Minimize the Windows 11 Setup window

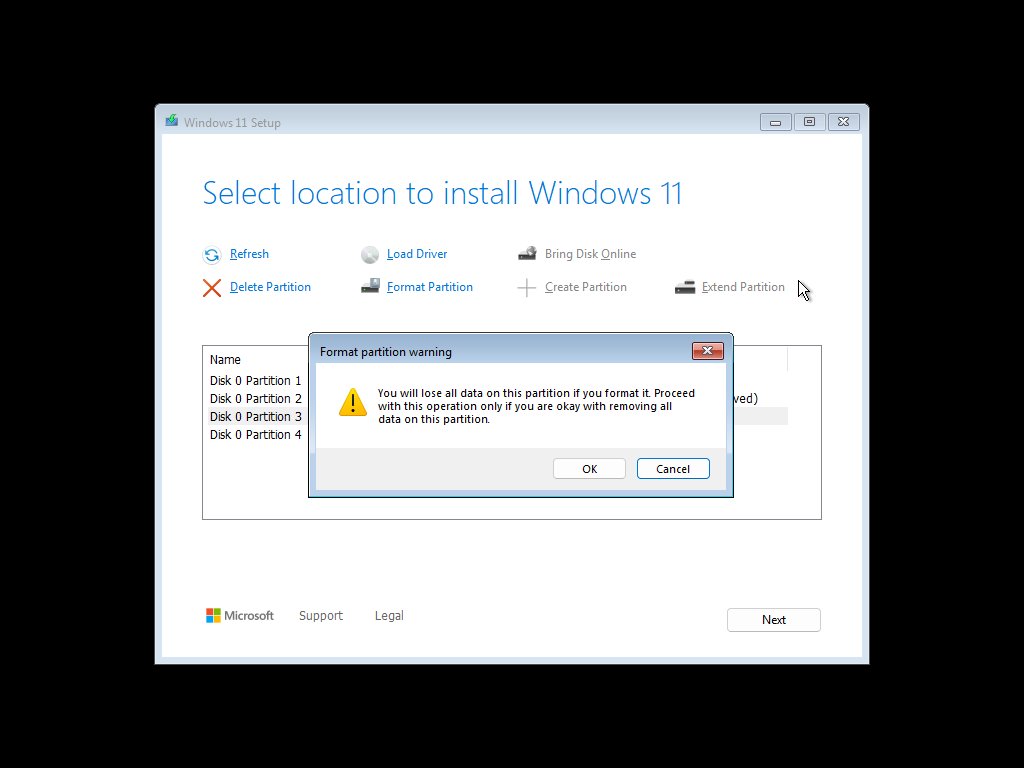(775, 122)
